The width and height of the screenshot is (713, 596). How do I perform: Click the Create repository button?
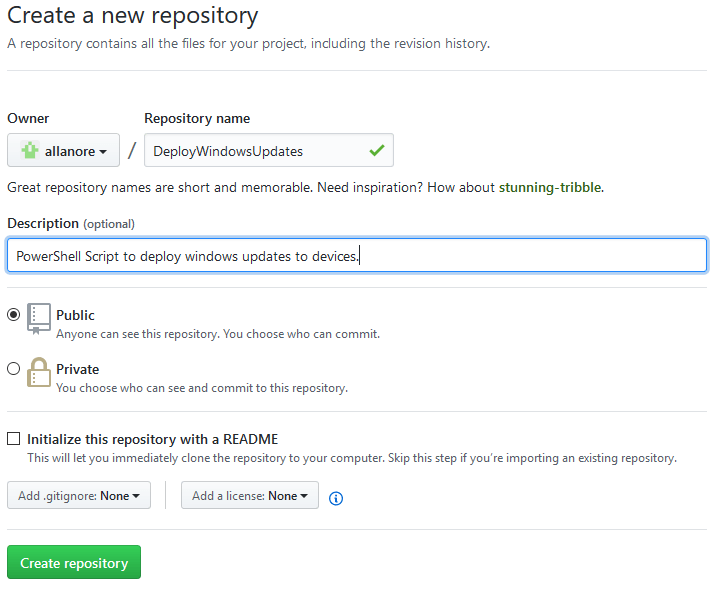(x=74, y=562)
